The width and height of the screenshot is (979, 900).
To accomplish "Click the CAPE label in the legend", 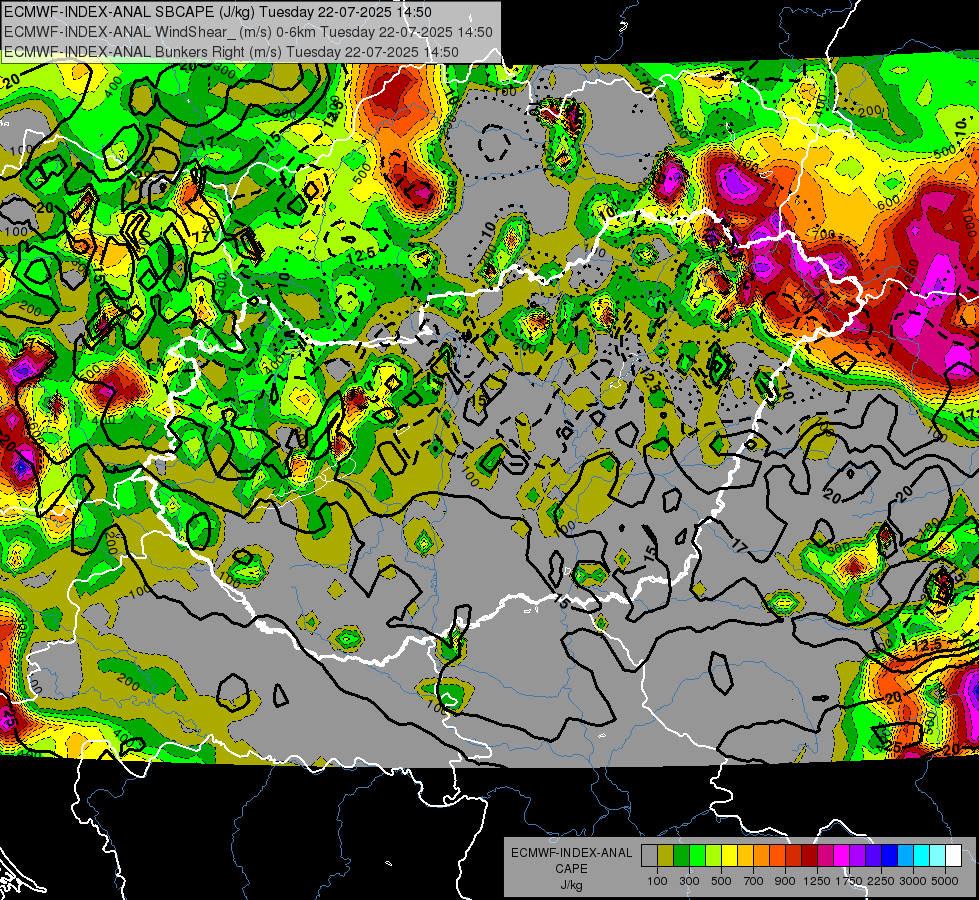I will click(571, 869).
